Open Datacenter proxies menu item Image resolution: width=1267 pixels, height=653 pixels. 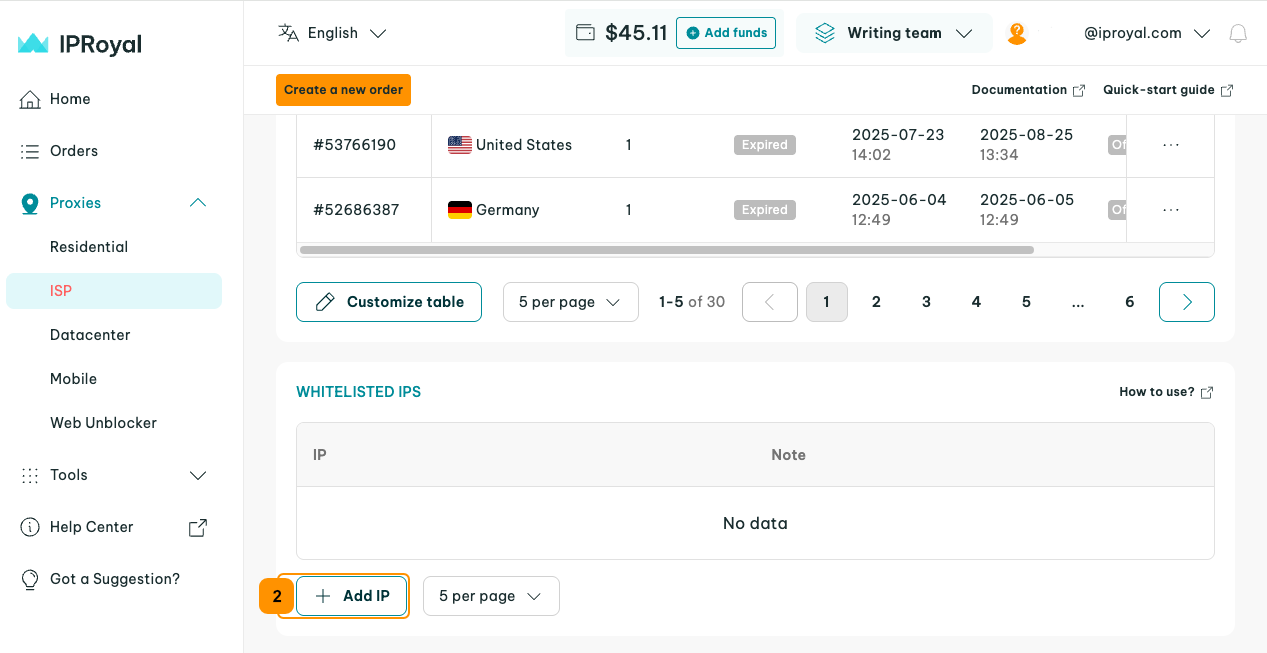tap(90, 335)
